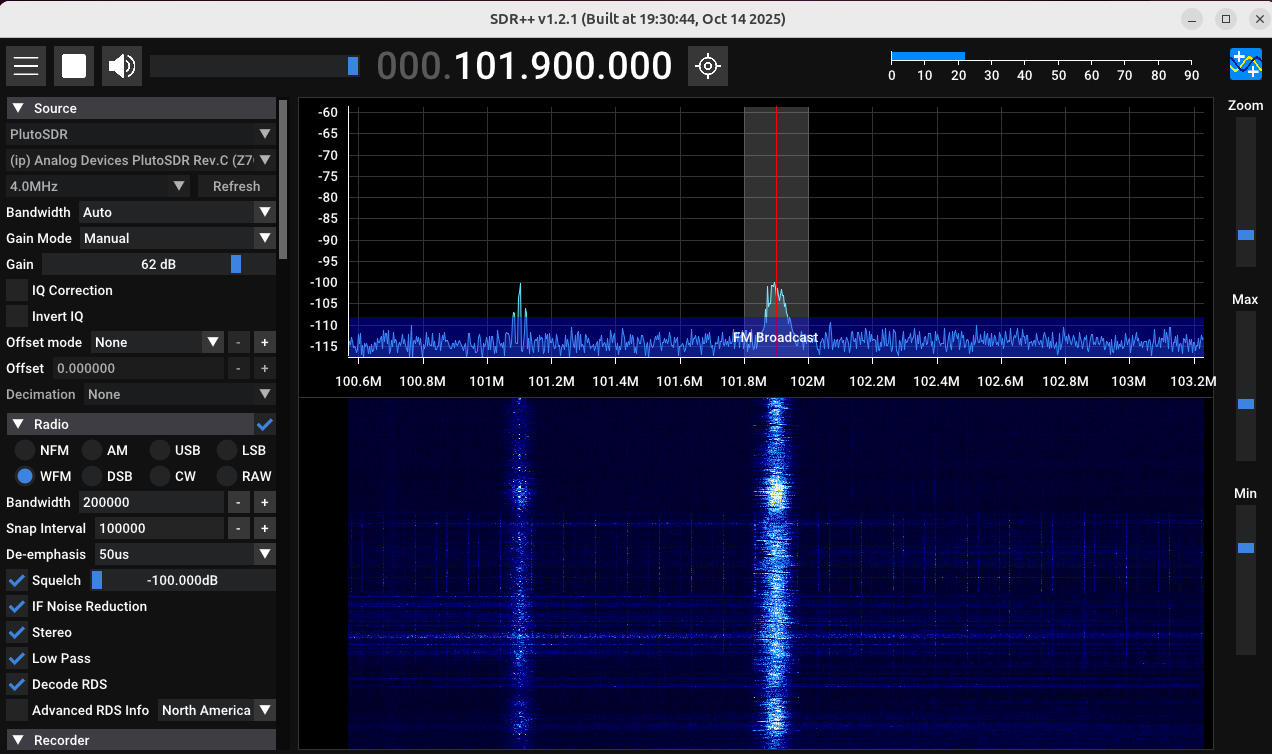Open the De-emphasis dropdown
Screen dimensions: 1272x754
click(x=184, y=554)
